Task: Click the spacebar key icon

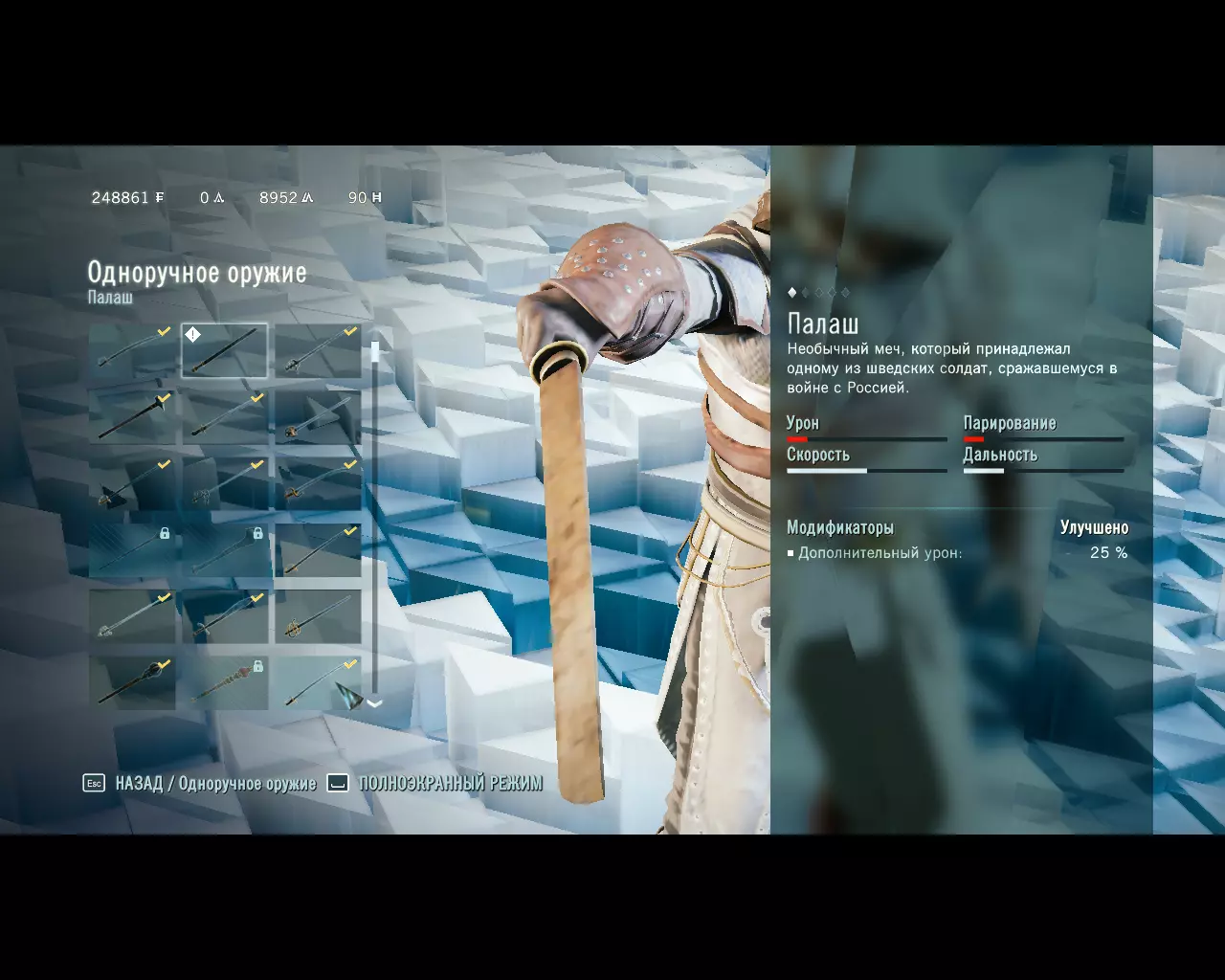Action: 337,783
